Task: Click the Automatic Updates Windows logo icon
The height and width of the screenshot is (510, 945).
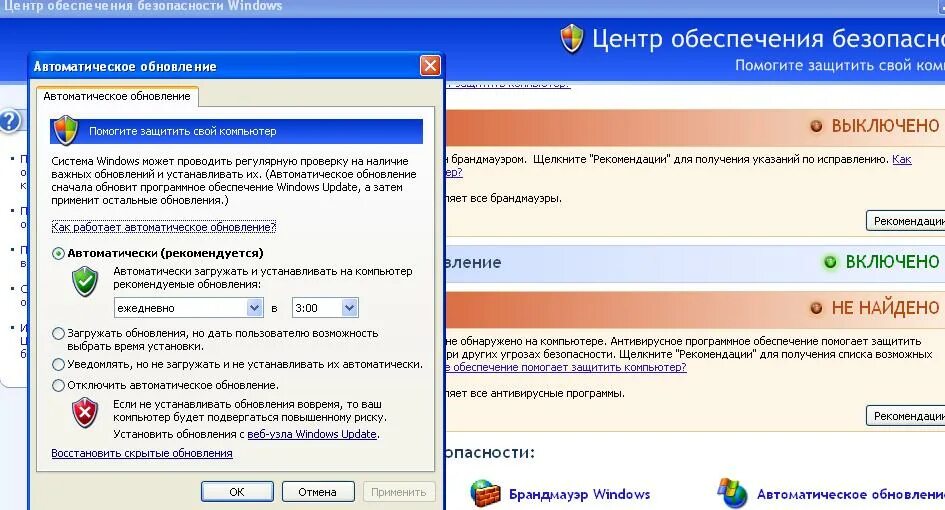Action: coord(733,493)
